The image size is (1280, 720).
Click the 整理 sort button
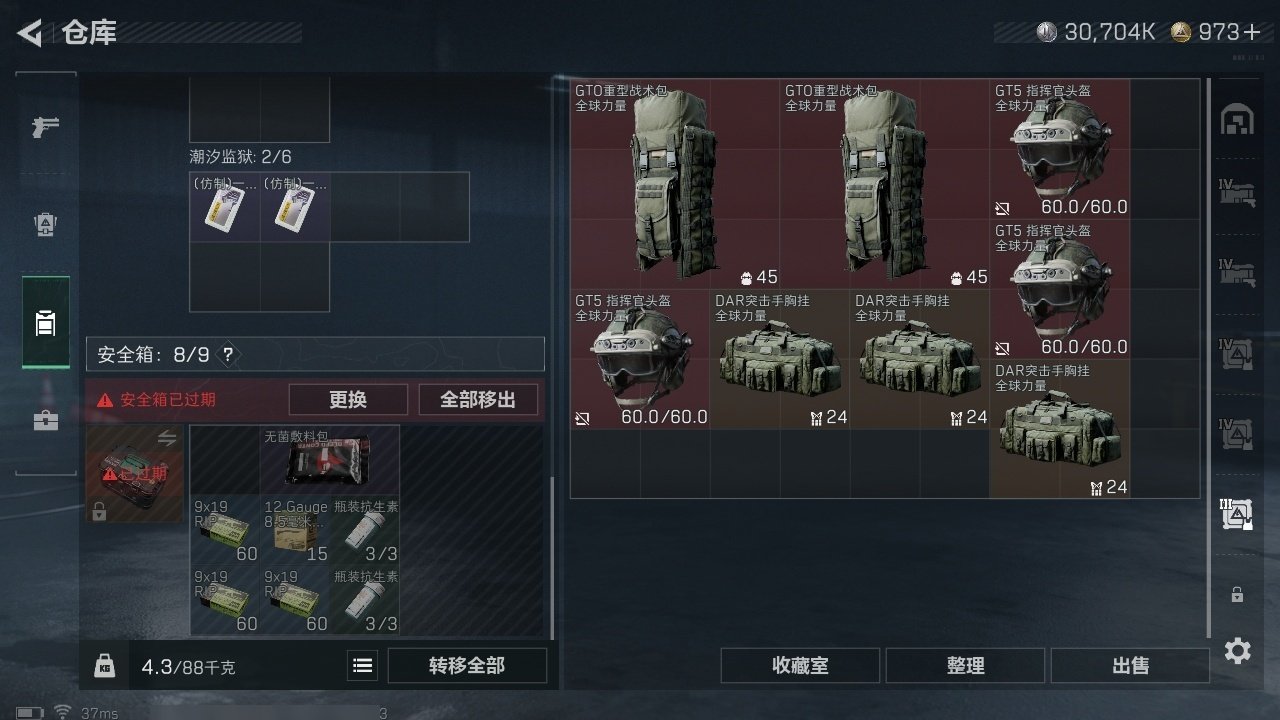coord(965,665)
